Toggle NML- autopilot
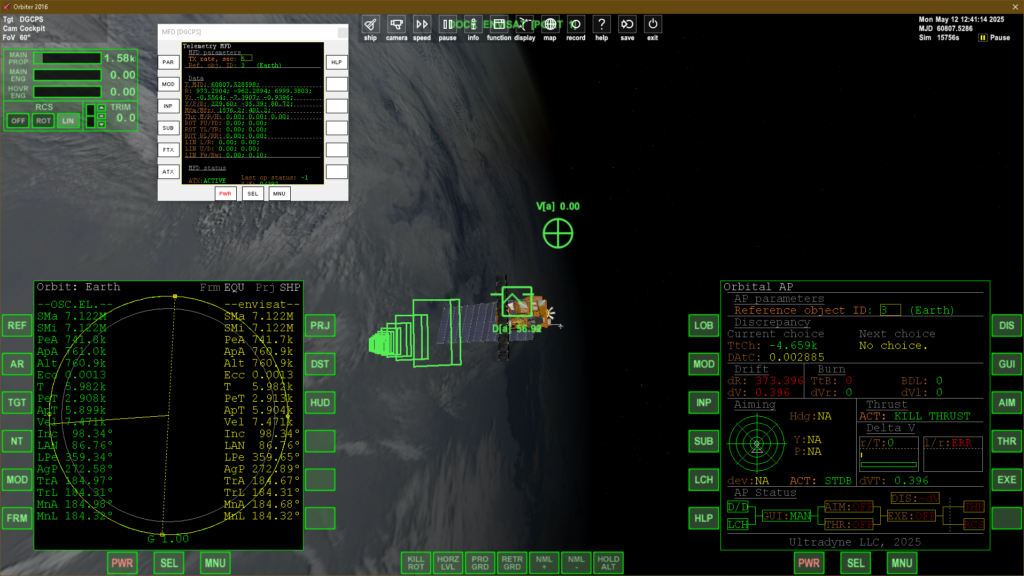1024x576 pixels. (x=575, y=563)
